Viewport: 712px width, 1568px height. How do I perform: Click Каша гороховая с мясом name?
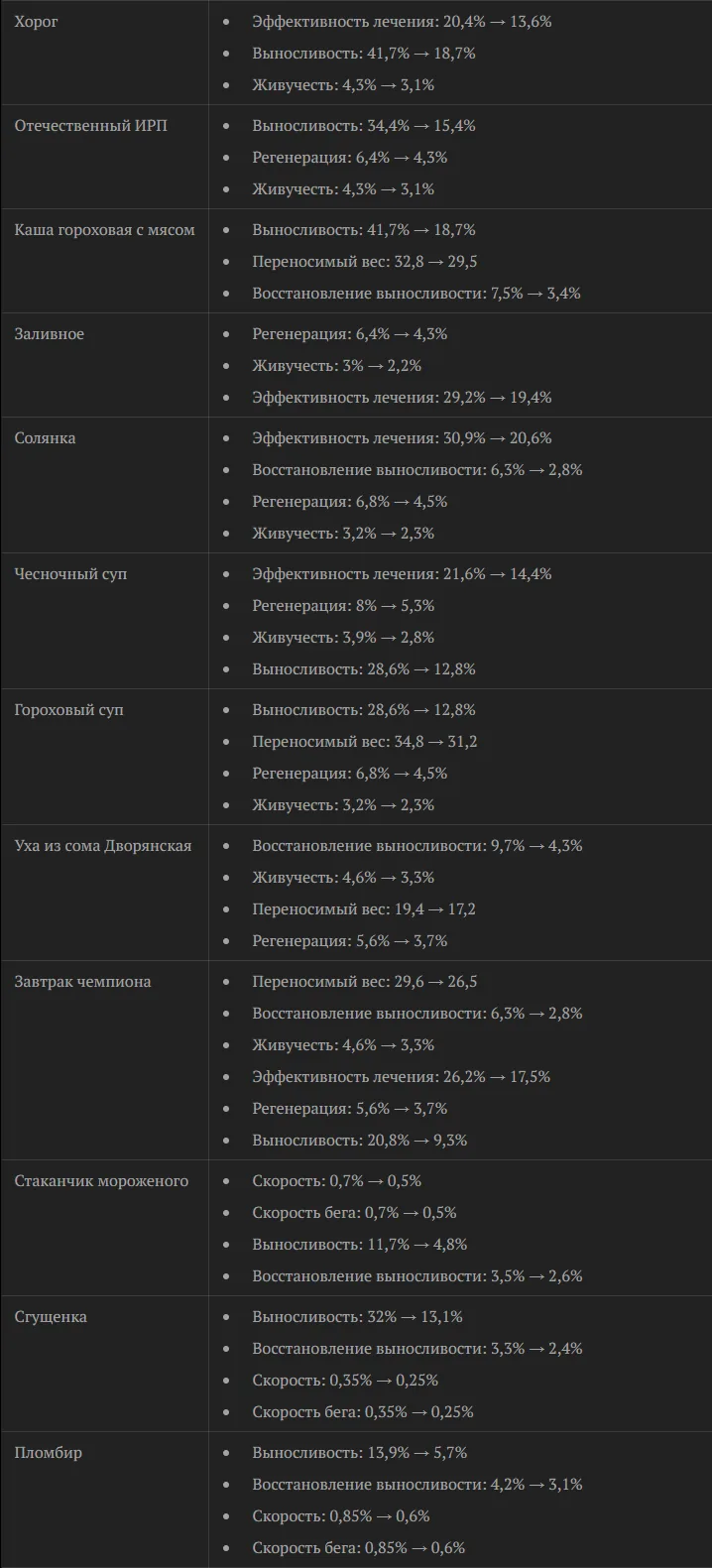tap(104, 230)
